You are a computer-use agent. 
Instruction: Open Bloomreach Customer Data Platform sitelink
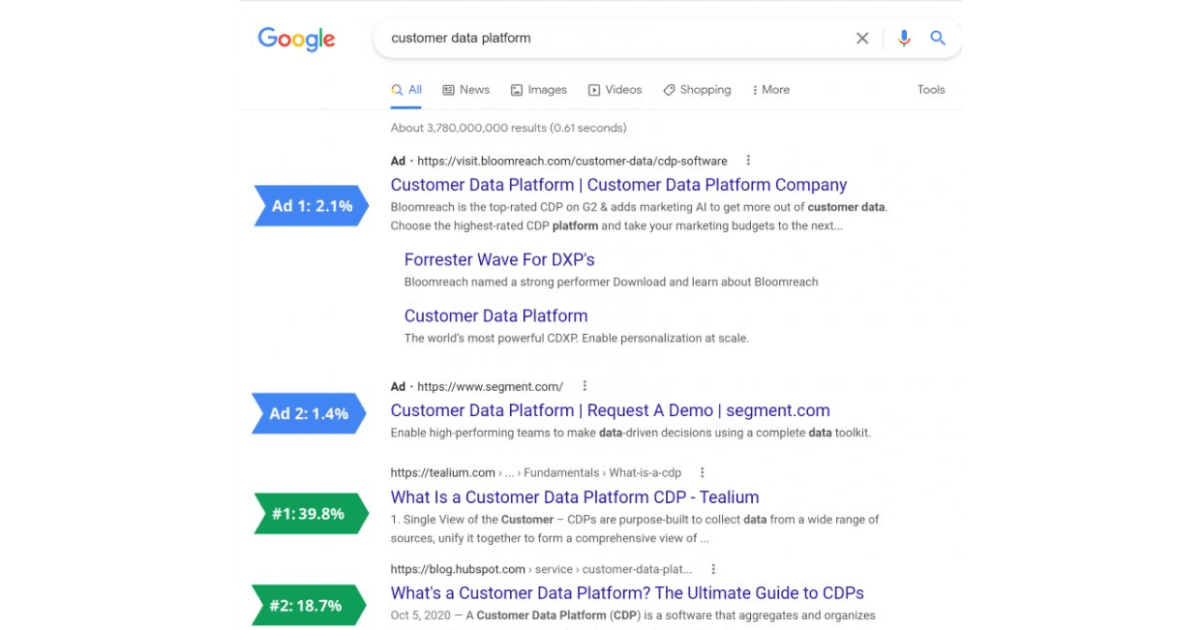coord(496,315)
